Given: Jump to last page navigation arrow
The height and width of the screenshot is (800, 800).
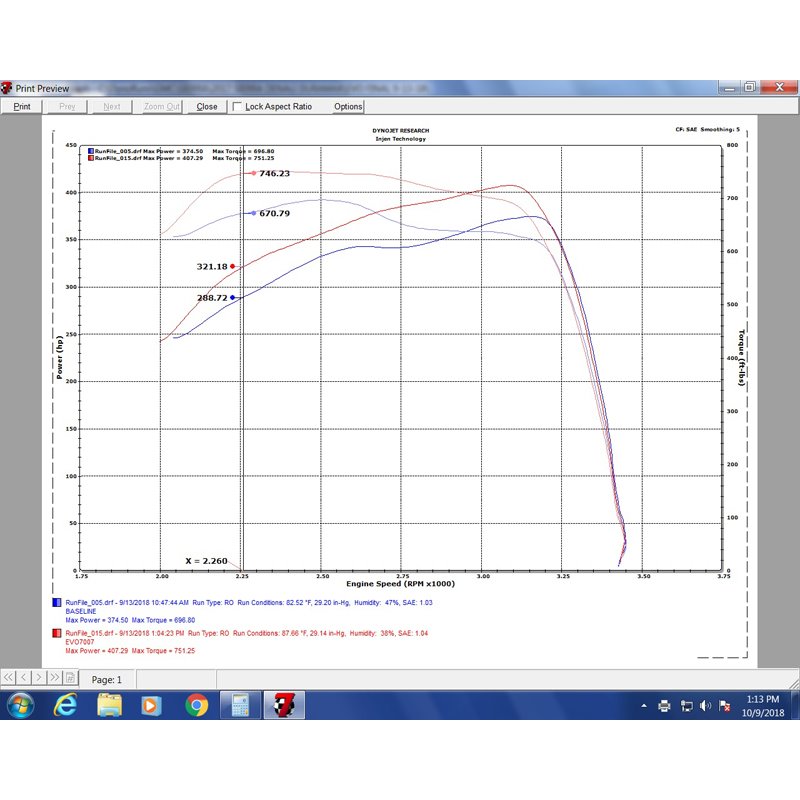Looking at the screenshot, I should (54, 678).
